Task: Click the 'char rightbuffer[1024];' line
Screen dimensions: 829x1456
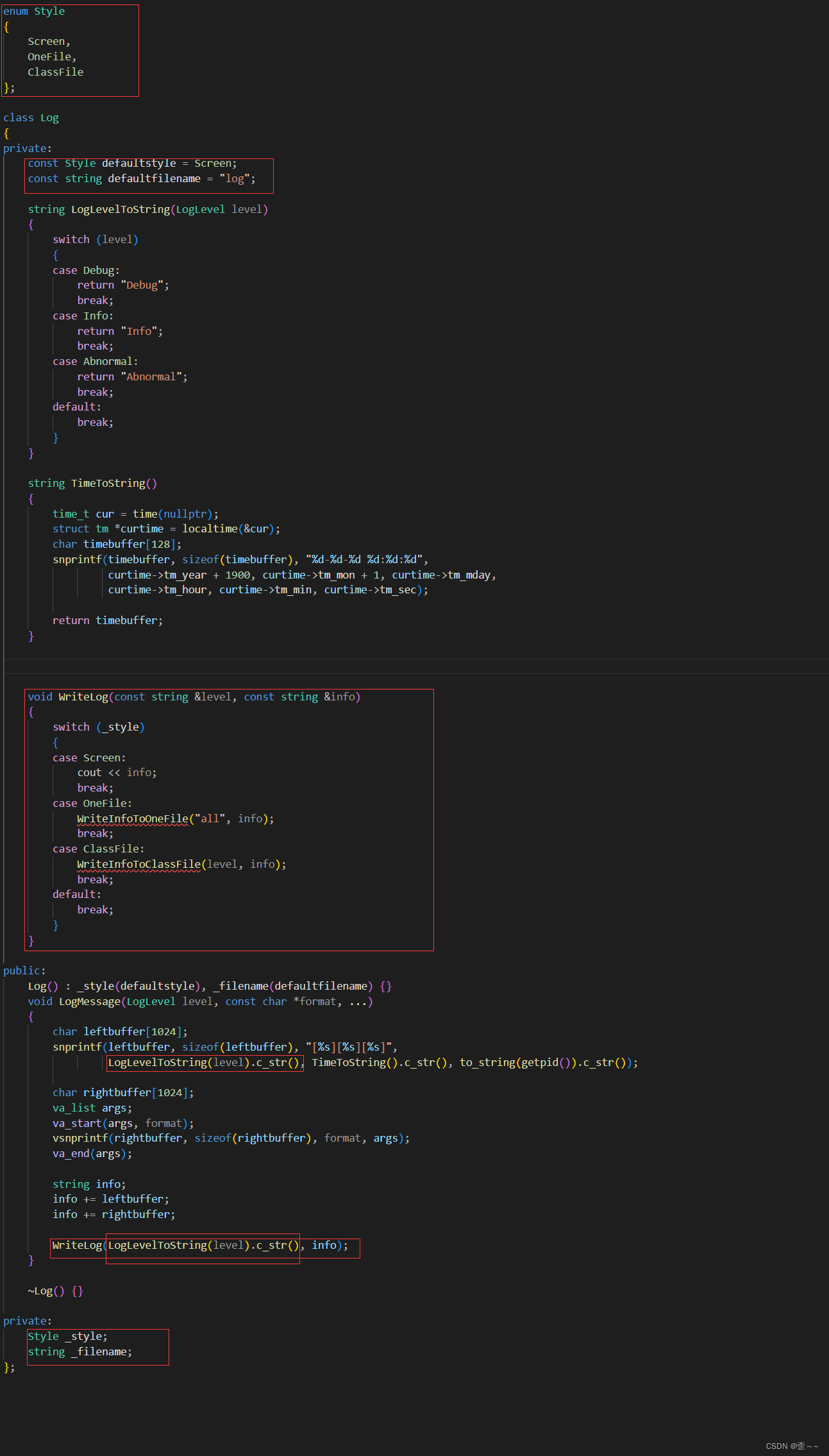Action: pos(123,1093)
